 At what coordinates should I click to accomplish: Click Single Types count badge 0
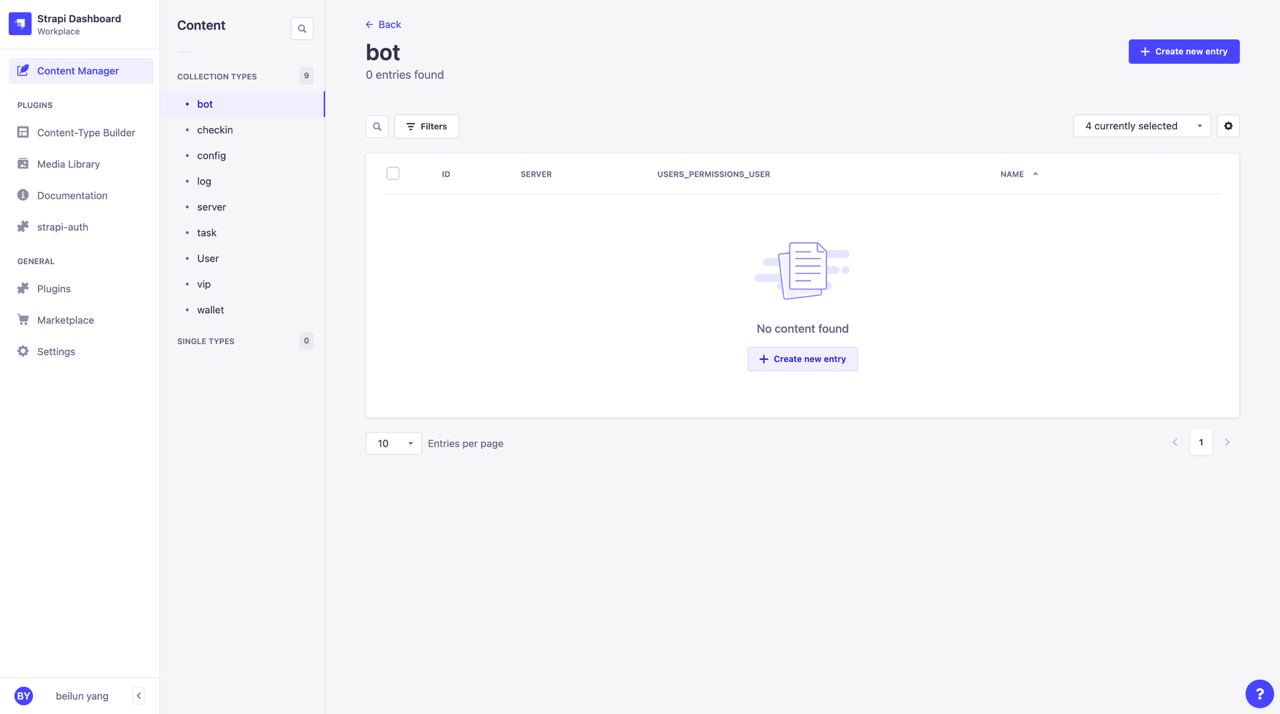[x=306, y=341]
